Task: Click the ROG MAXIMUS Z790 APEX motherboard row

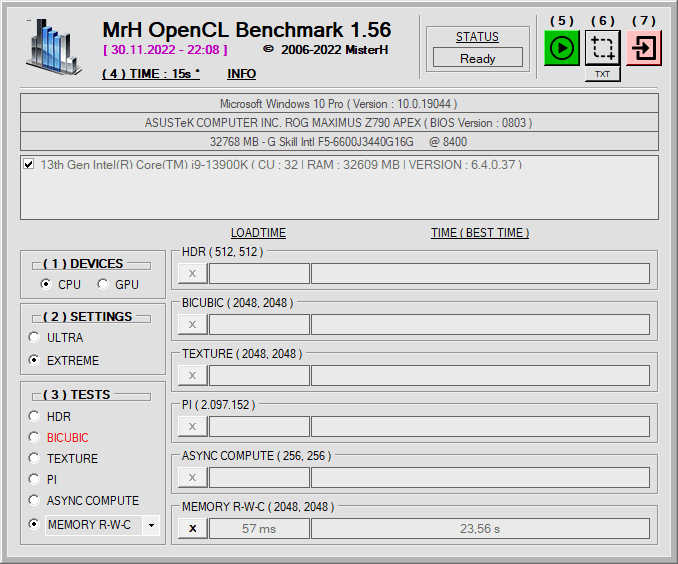Action: [339, 123]
